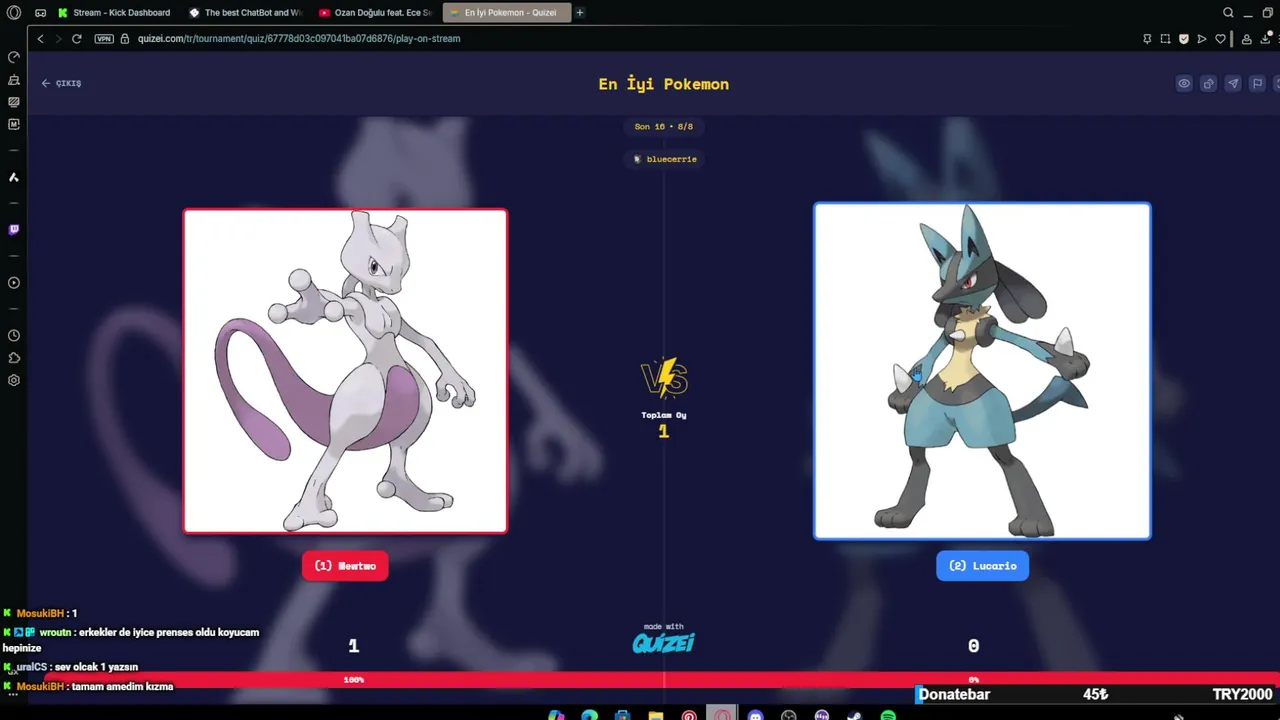Open the Opera menu logo

[14, 13]
